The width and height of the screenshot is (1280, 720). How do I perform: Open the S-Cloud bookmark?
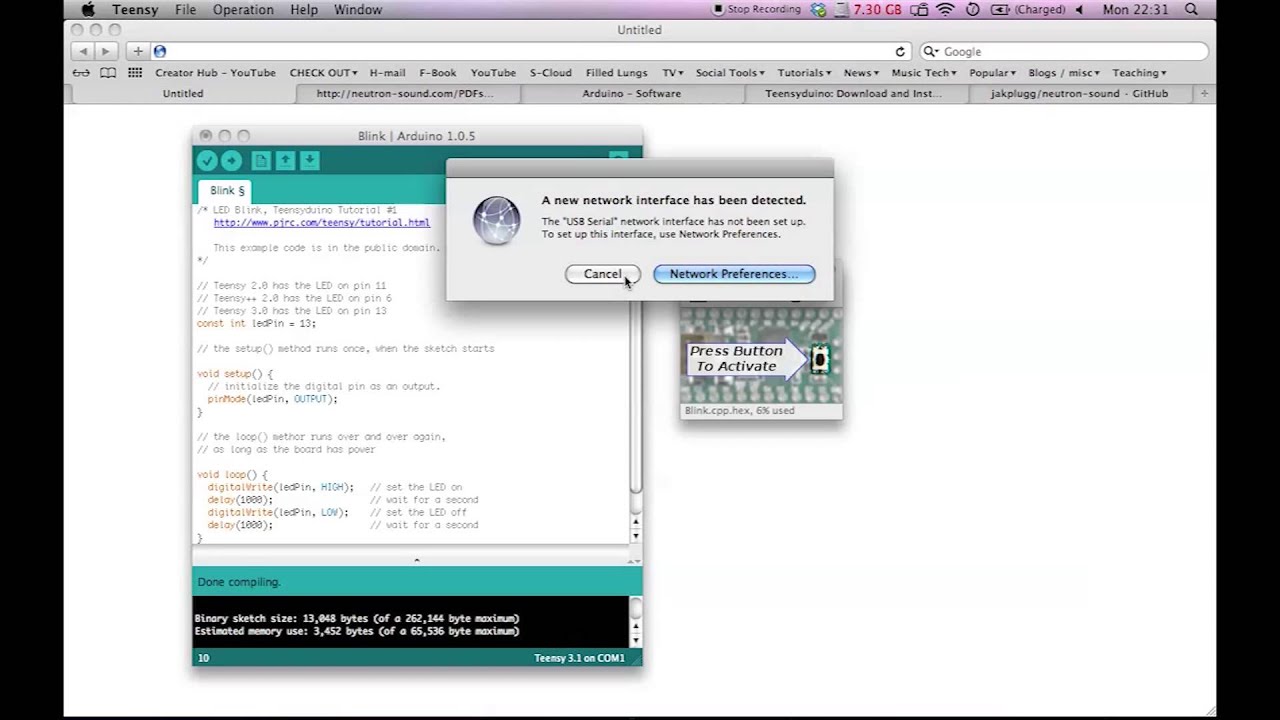551,73
